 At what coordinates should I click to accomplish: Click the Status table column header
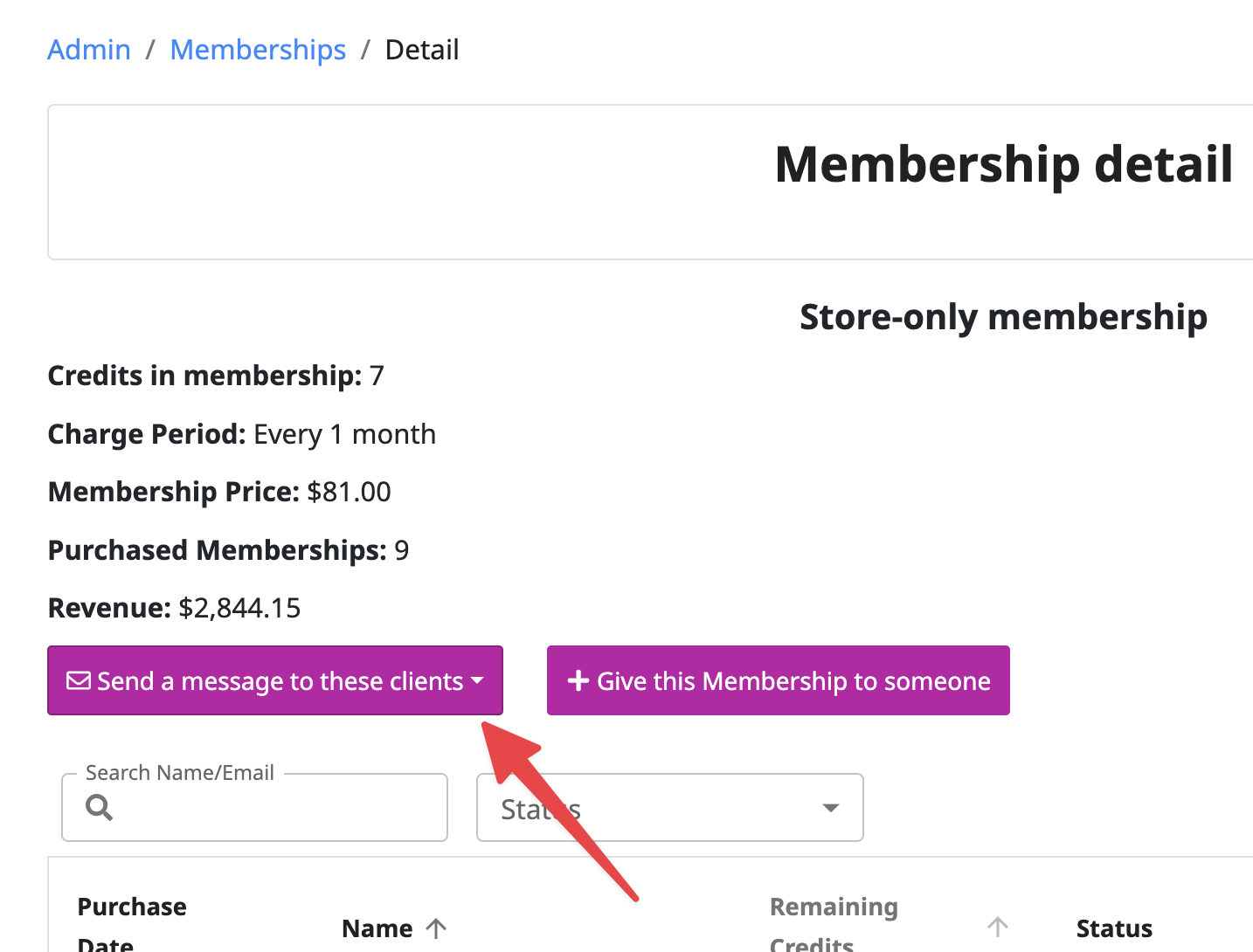[1114, 928]
